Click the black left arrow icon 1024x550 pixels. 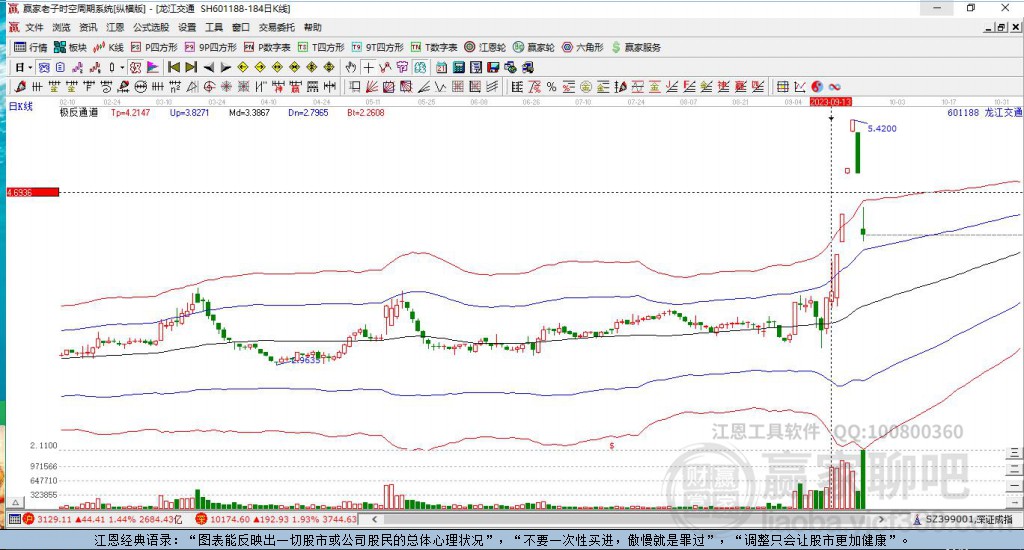(209, 67)
